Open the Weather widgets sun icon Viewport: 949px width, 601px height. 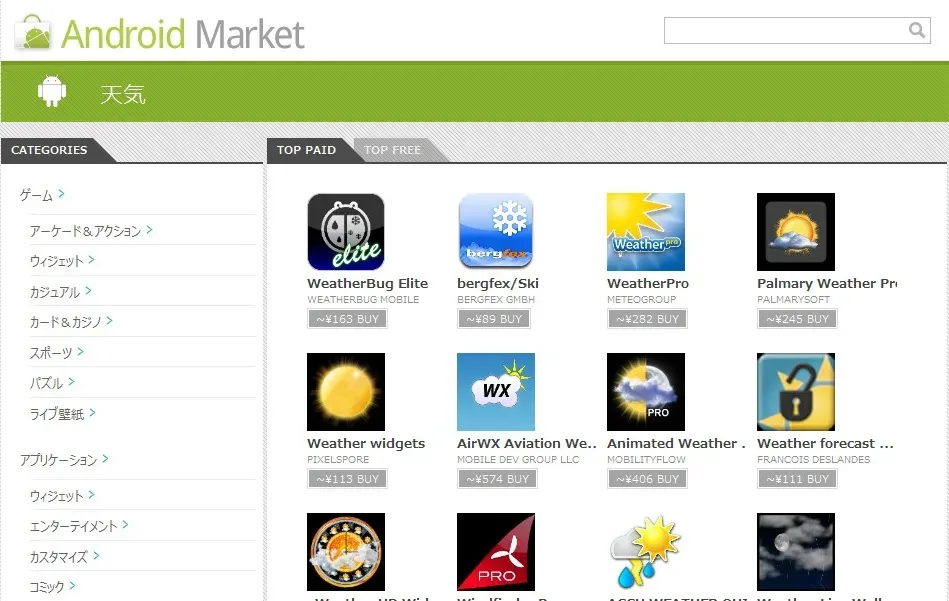point(346,392)
